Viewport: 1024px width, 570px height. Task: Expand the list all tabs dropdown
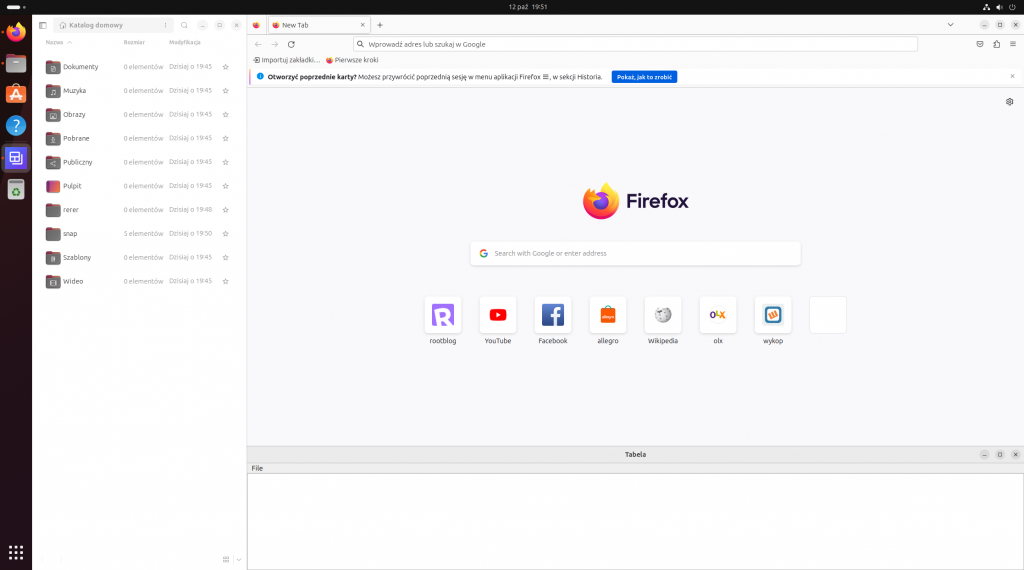coord(950,25)
